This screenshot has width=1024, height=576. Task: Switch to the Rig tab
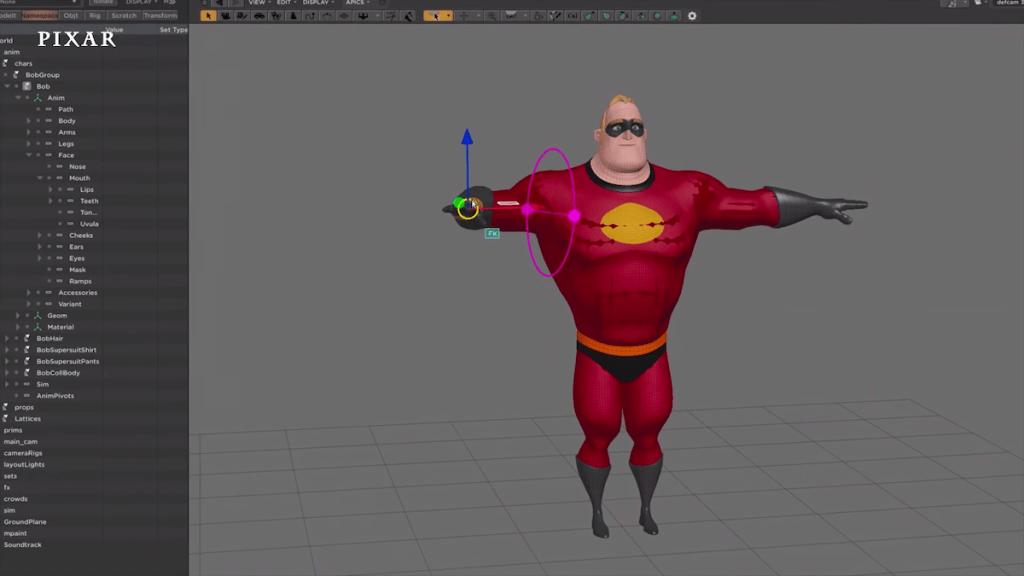[95, 15]
